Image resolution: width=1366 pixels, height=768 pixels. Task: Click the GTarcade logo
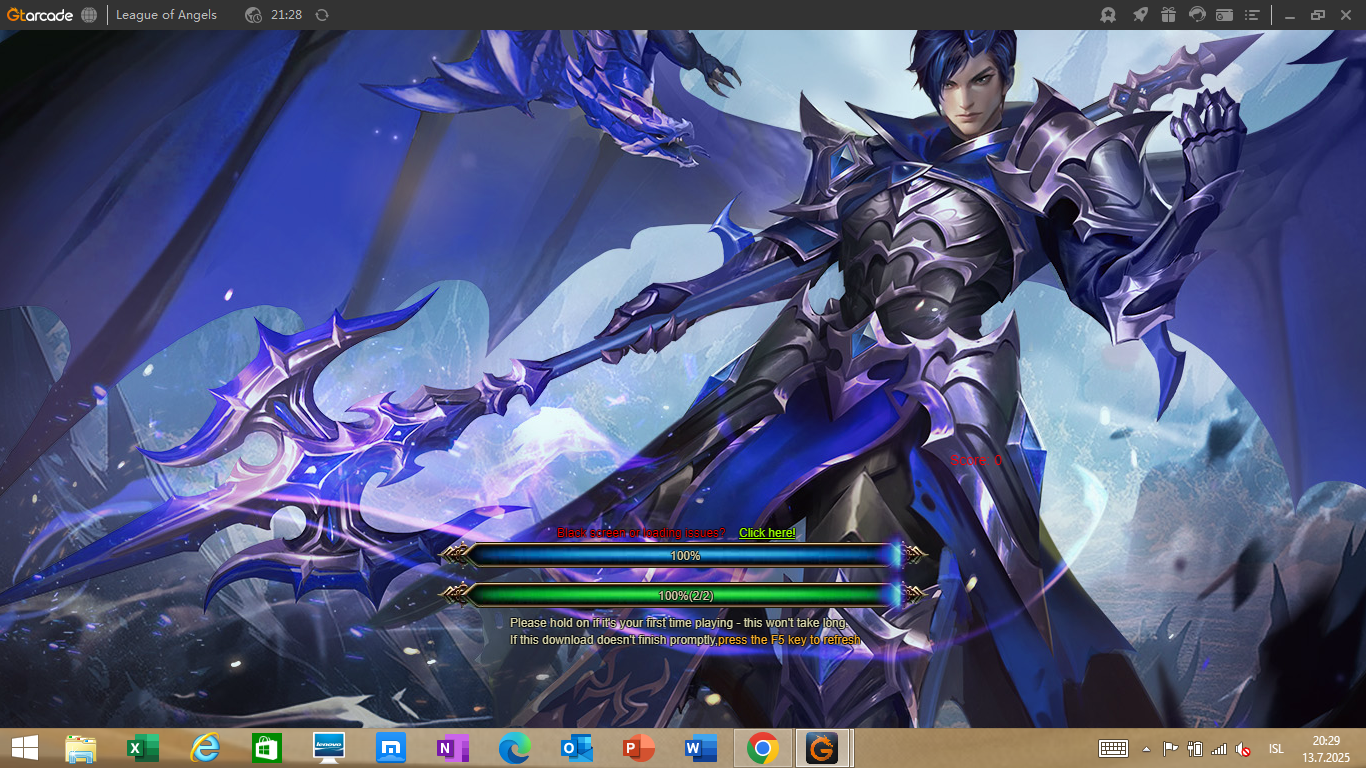pyautogui.click(x=39, y=15)
